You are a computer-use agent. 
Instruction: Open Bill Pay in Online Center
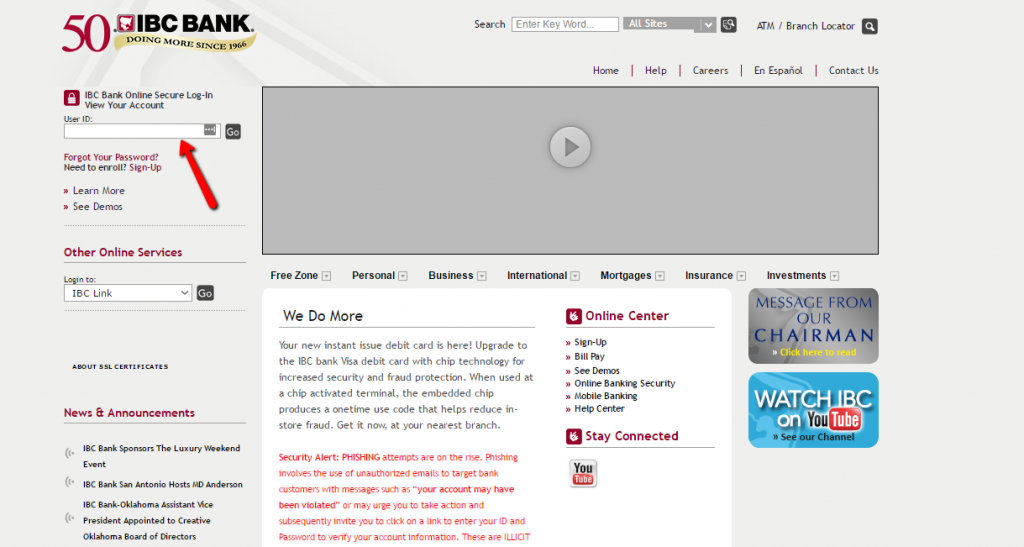[x=589, y=356]
